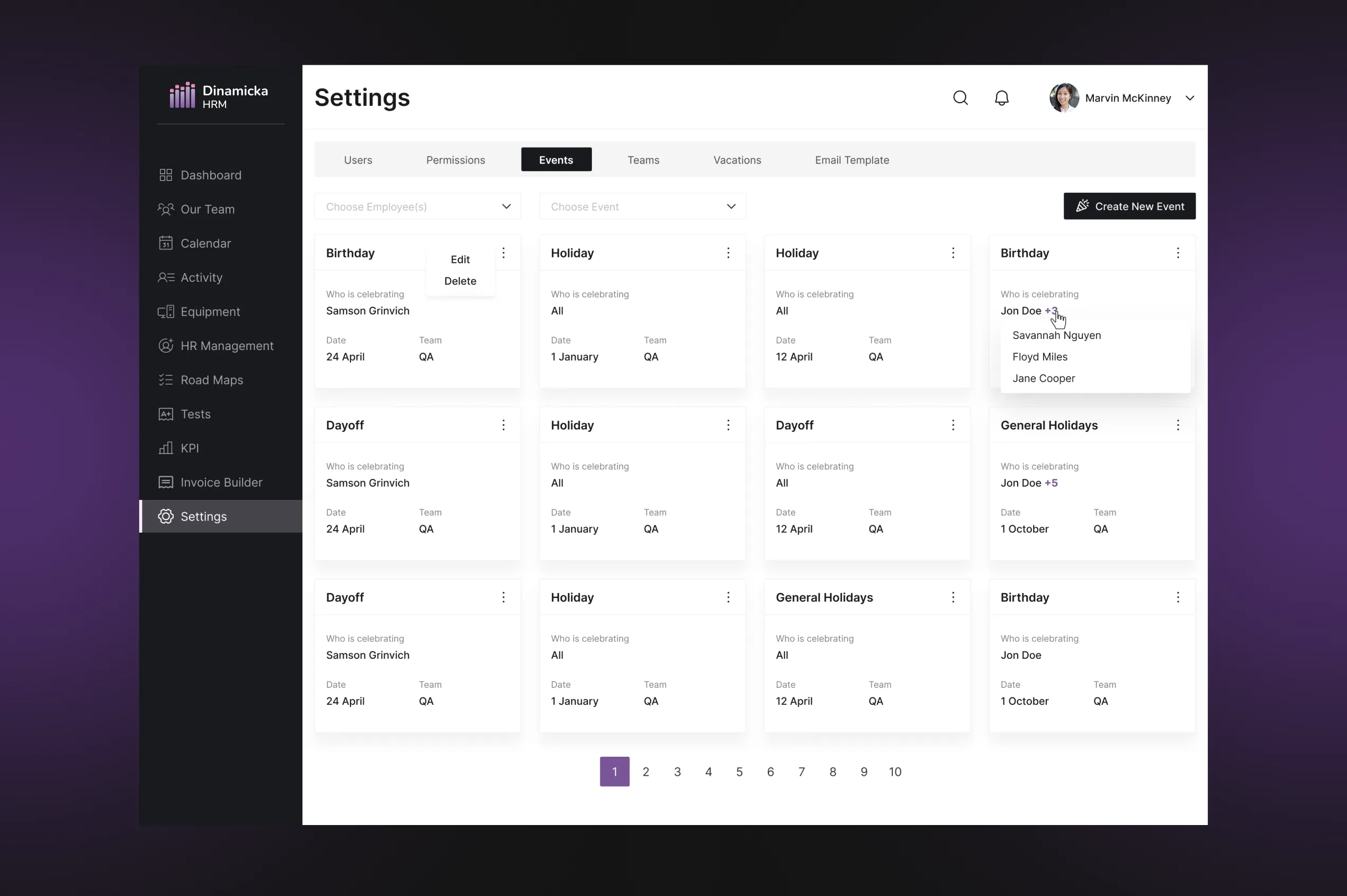Click the search magnifier icon
Viewport: 1347px width, 896px height.
pos(960,98)
